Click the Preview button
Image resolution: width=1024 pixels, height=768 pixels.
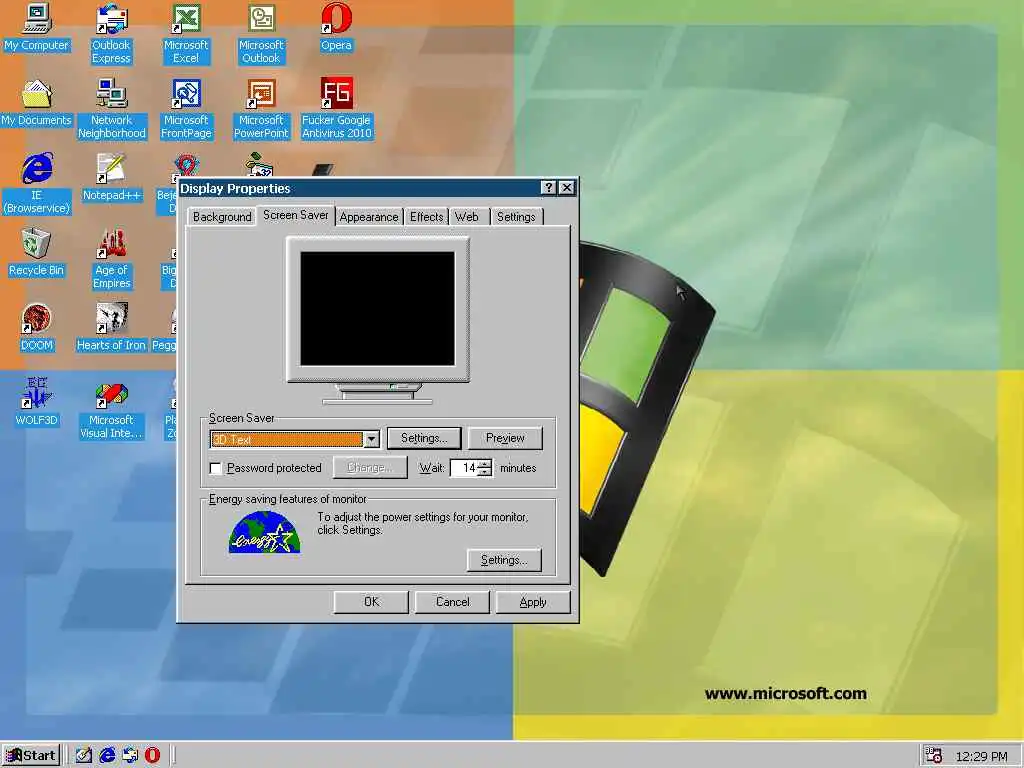[x=505, y=438]
